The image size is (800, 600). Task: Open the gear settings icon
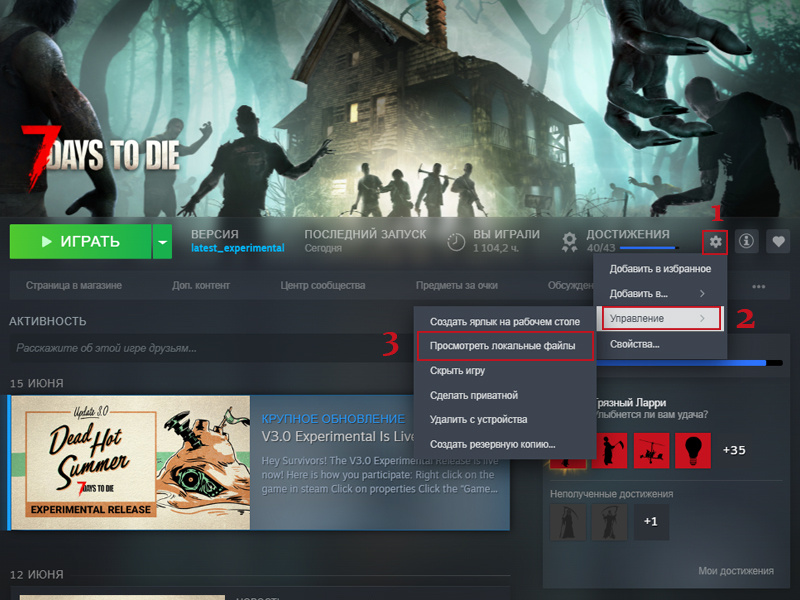click(715, 242)
